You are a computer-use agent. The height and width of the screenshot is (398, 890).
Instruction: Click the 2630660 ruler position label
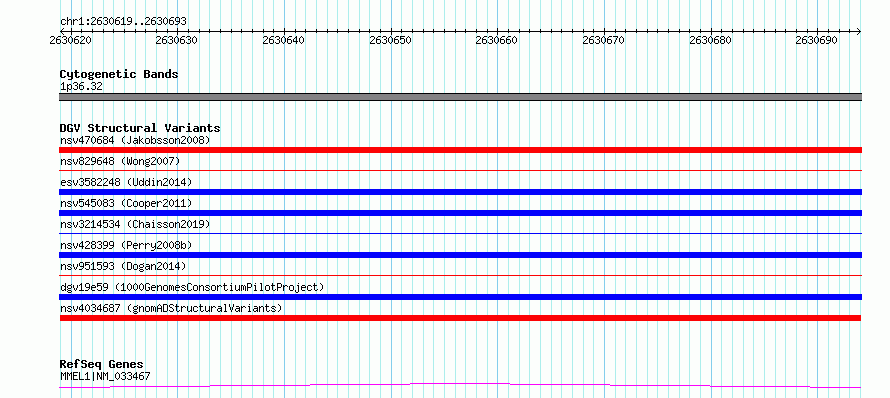pos(497,40)
